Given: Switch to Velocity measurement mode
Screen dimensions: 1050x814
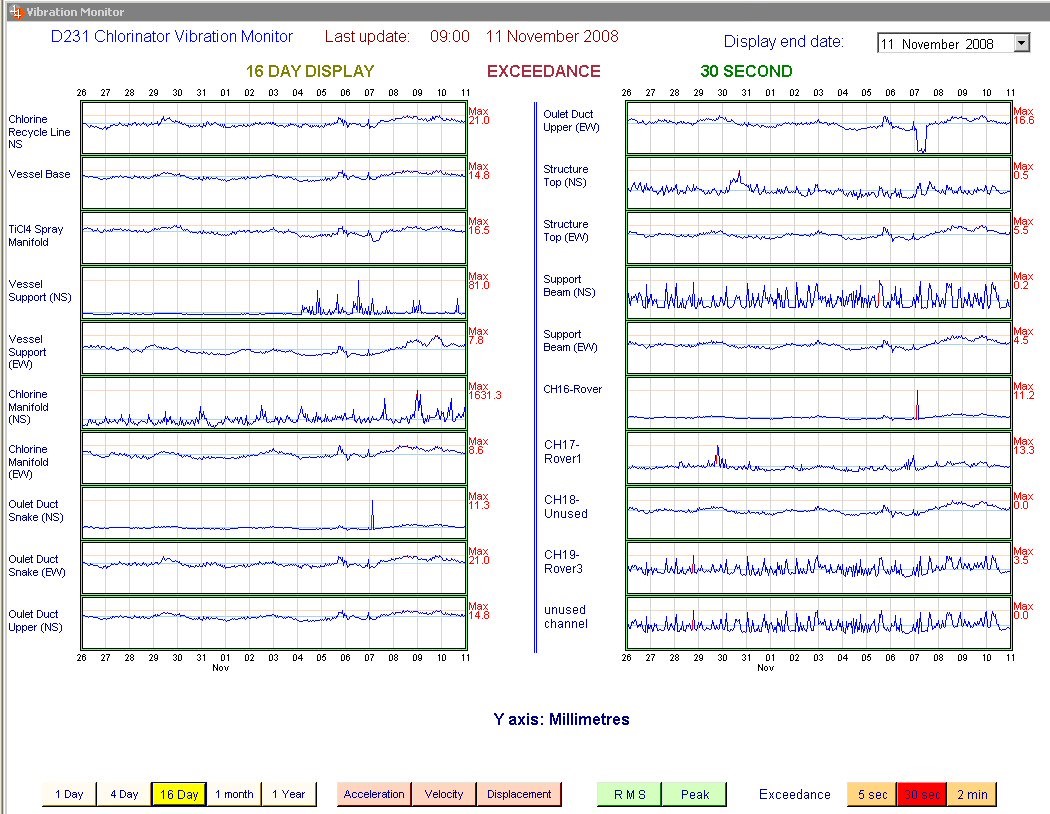Looking at the screenshot, I should pos(444,794).
